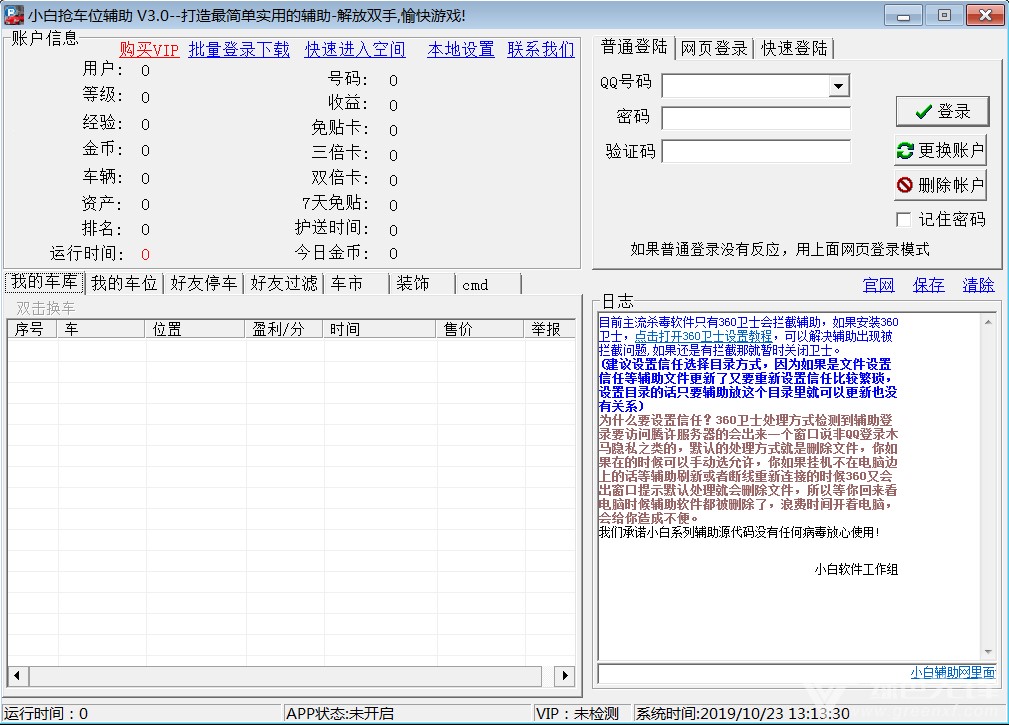Click the 更换账户 switch account button

pyautogui.click(x=940, y=151)
